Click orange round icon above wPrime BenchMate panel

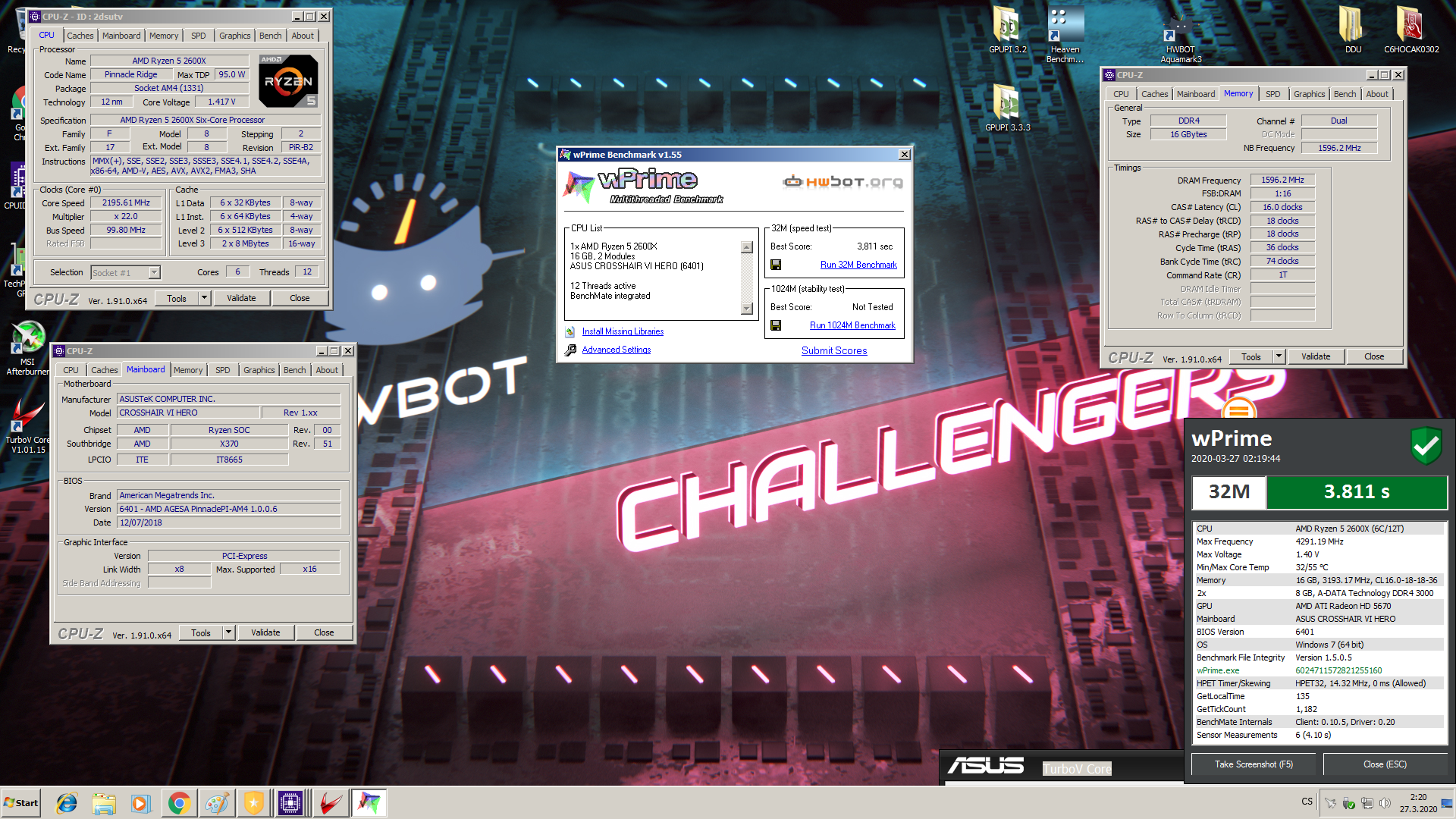[x=1239, y=409]
